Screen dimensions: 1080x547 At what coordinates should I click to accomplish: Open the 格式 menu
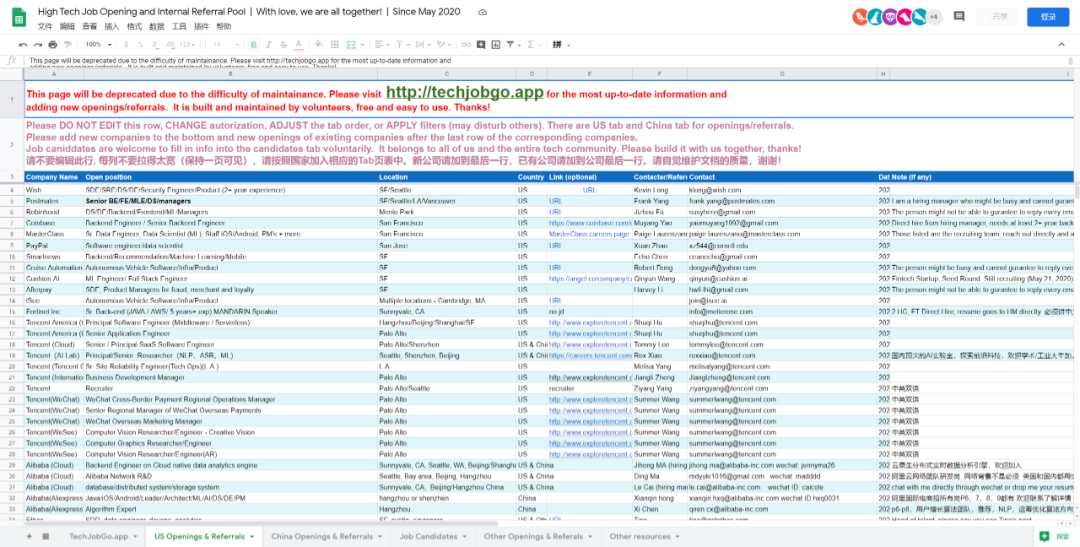134,26
